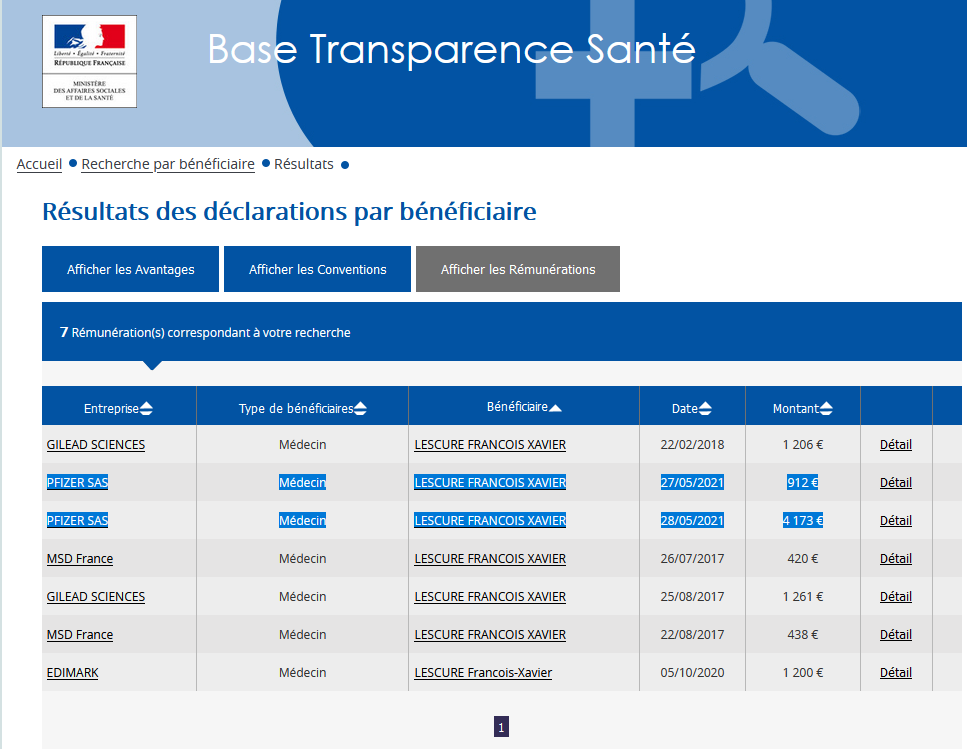The image size is (967, 749).
Task: View Détail for 22/08/2017 row
Action: (x=895, y=635)
